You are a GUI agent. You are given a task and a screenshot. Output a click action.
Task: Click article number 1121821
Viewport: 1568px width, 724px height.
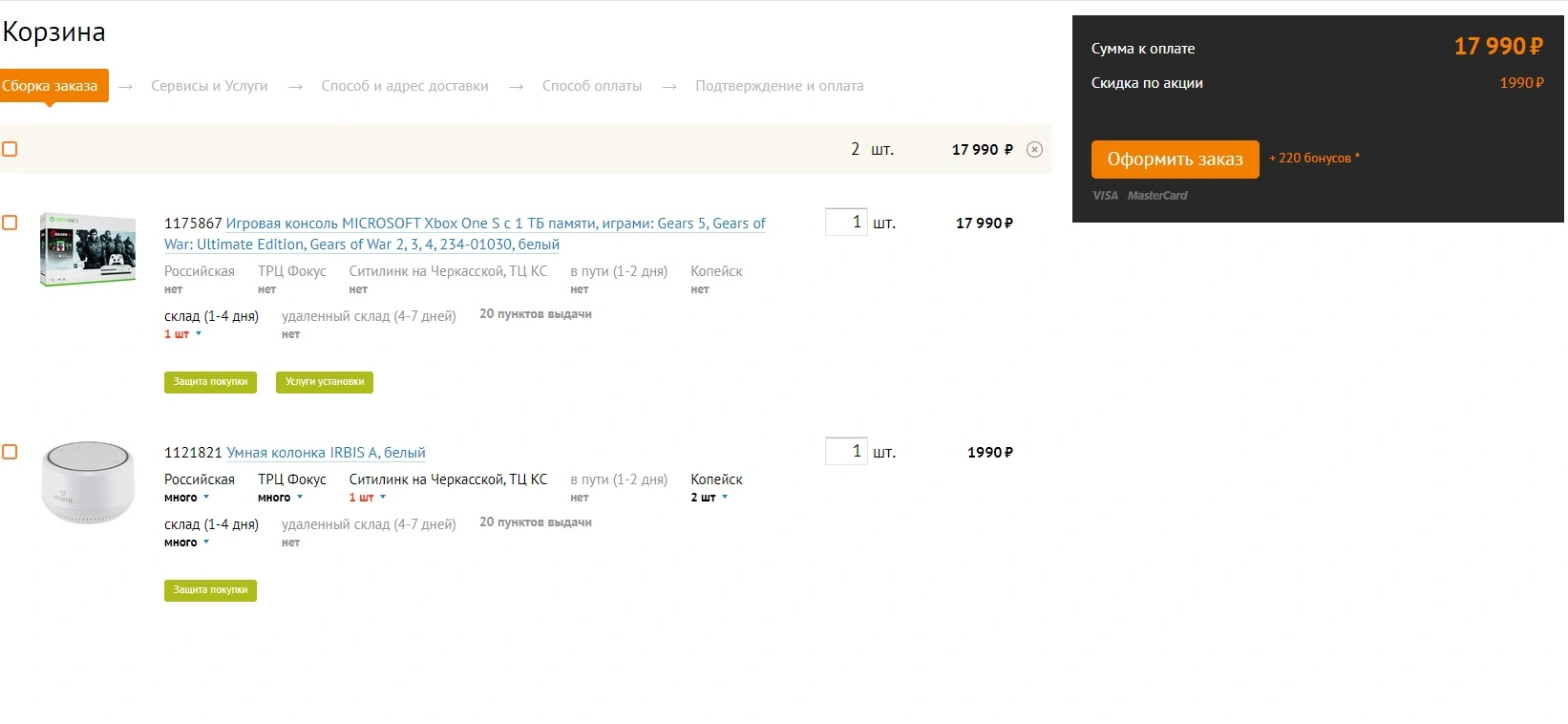point(193,453)
